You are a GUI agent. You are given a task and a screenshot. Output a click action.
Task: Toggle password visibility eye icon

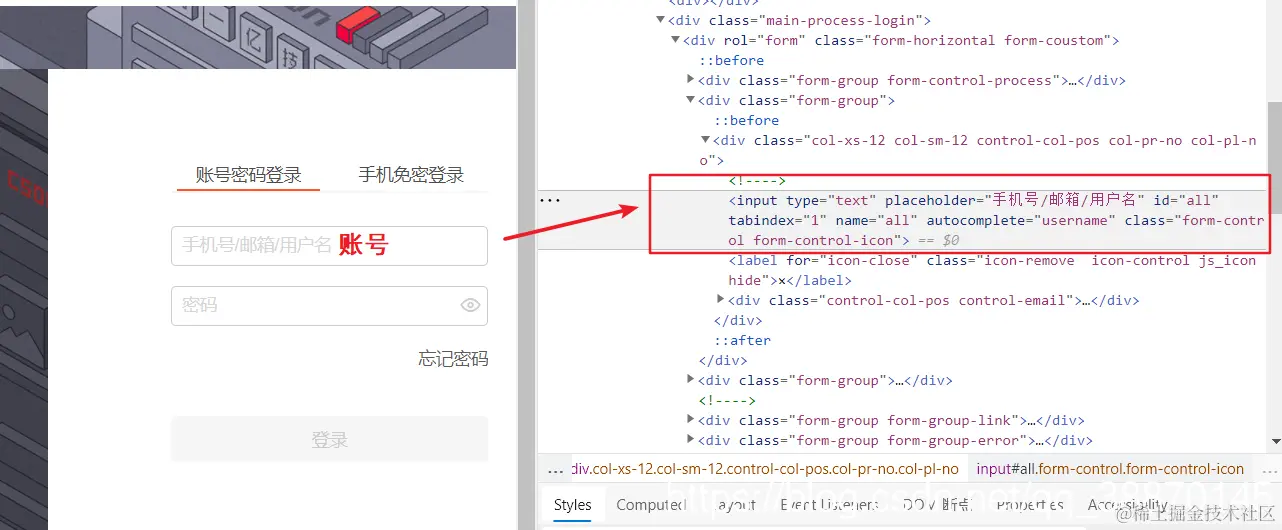471,305
